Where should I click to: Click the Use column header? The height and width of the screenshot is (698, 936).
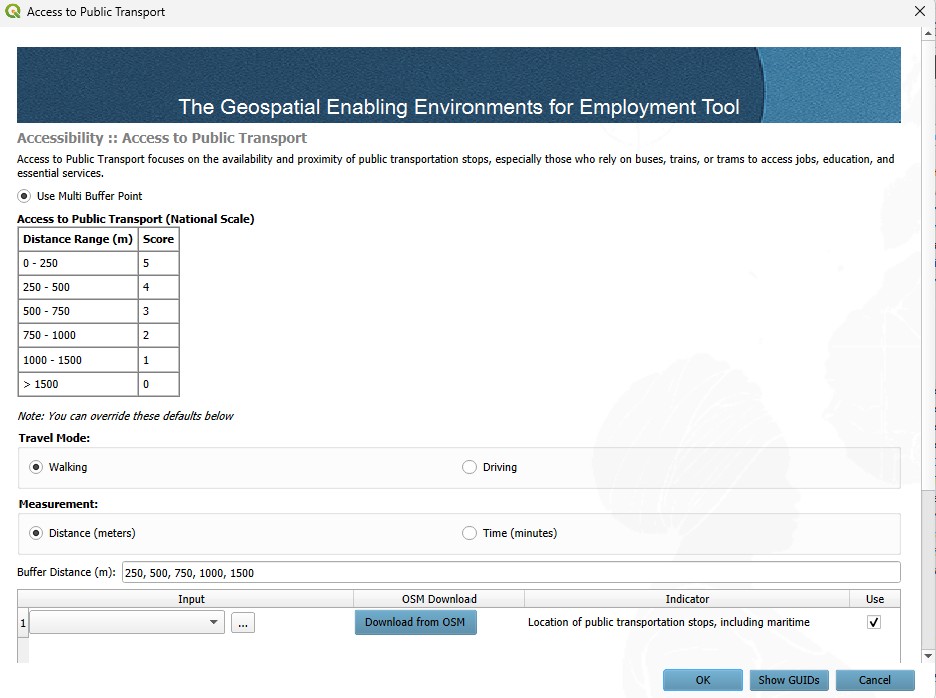875,599
